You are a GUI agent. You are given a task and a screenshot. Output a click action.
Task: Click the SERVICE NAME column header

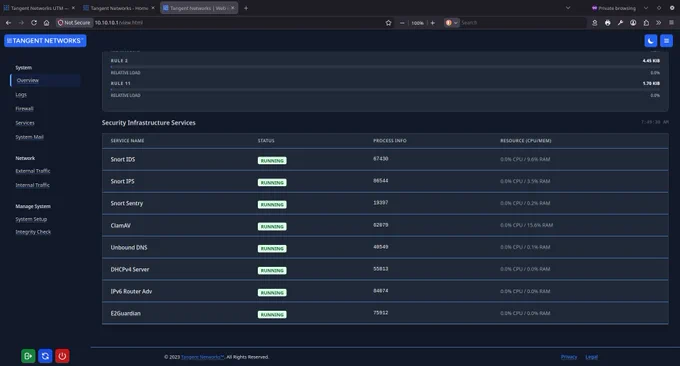tap(128, 141)
